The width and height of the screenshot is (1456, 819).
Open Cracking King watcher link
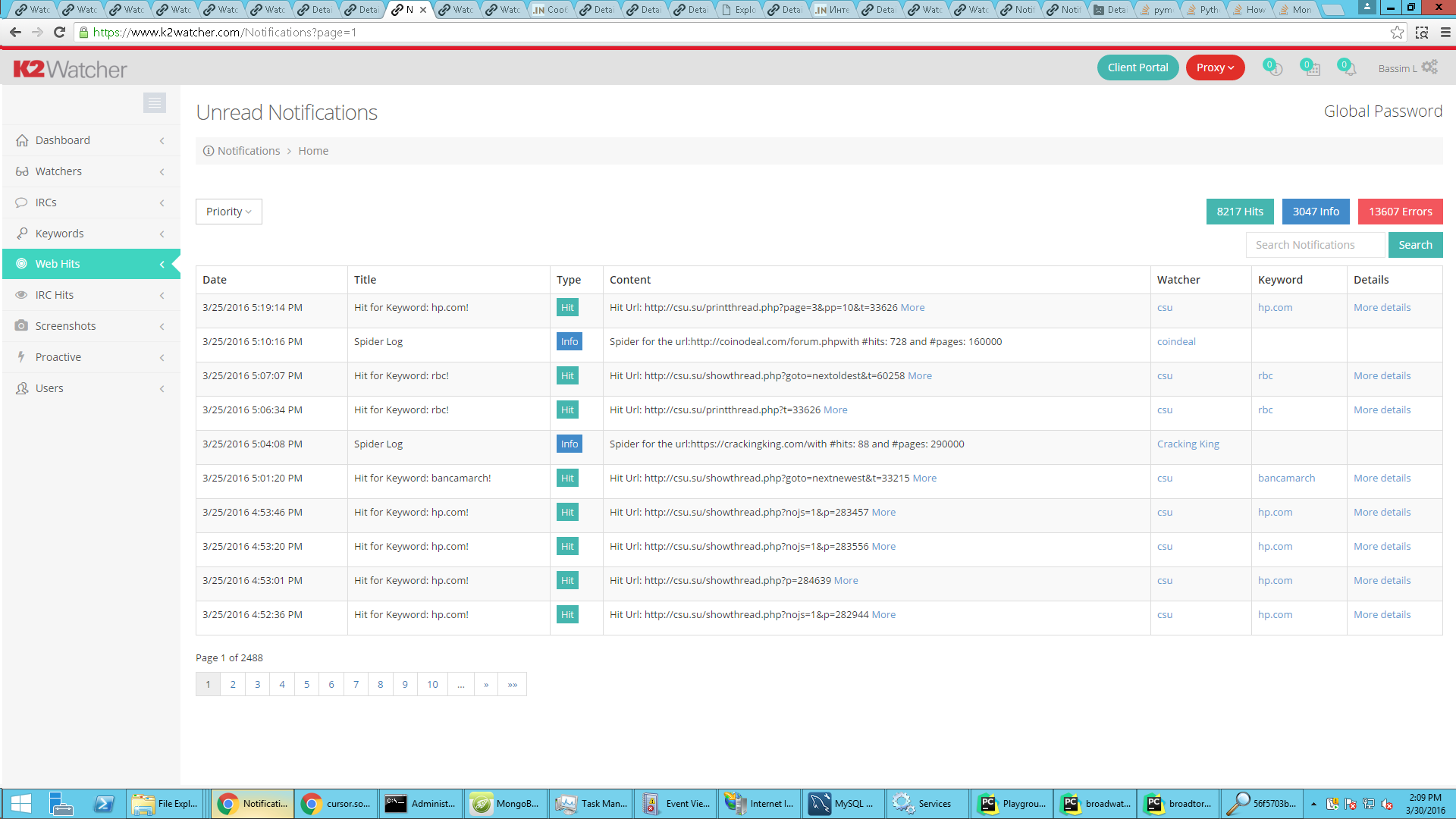tap(1188, 444)
